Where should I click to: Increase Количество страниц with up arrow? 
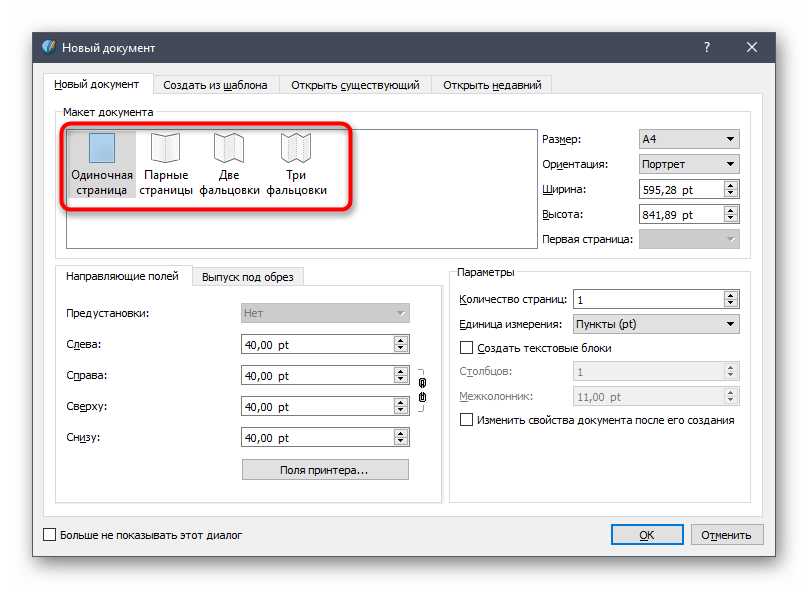click(x=730, y=295)
